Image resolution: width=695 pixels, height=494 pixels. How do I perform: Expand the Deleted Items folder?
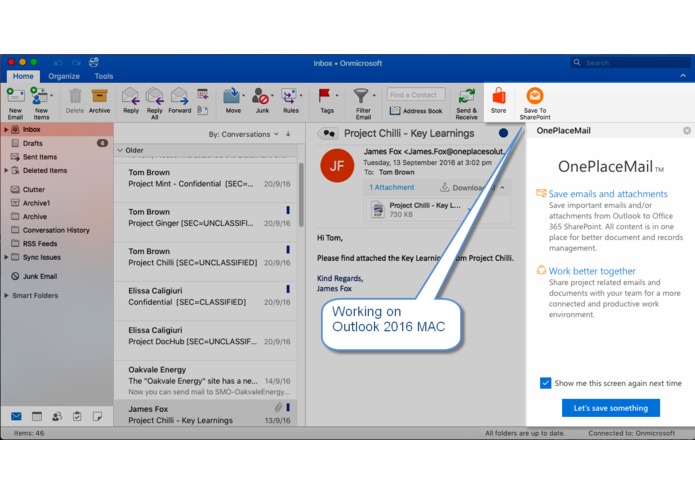[6, 170]
